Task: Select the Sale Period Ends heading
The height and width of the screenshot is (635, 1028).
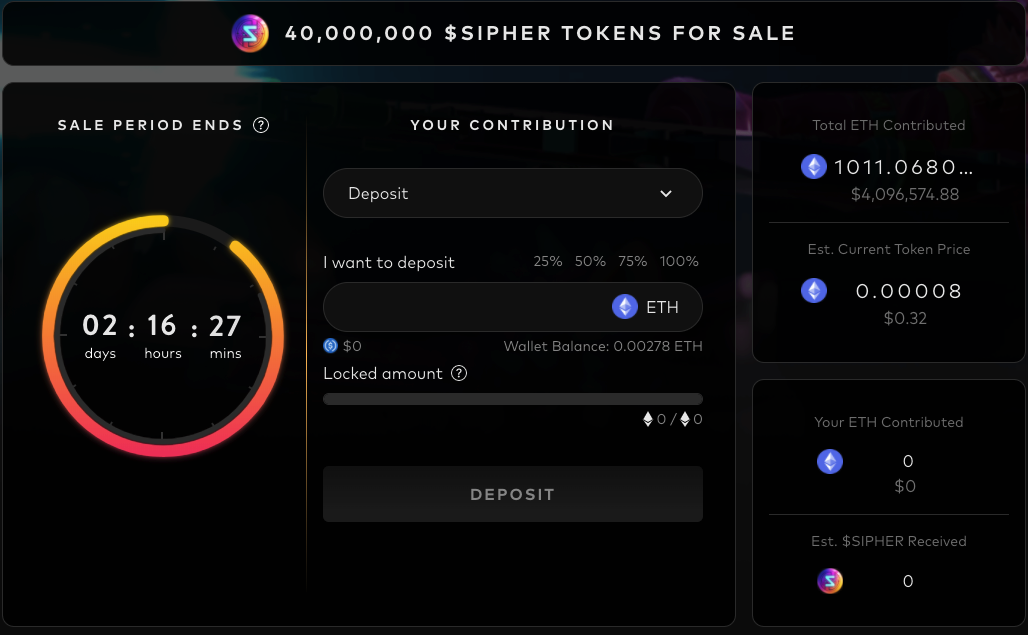Action: pyautogui.click(x=152, y=125)
